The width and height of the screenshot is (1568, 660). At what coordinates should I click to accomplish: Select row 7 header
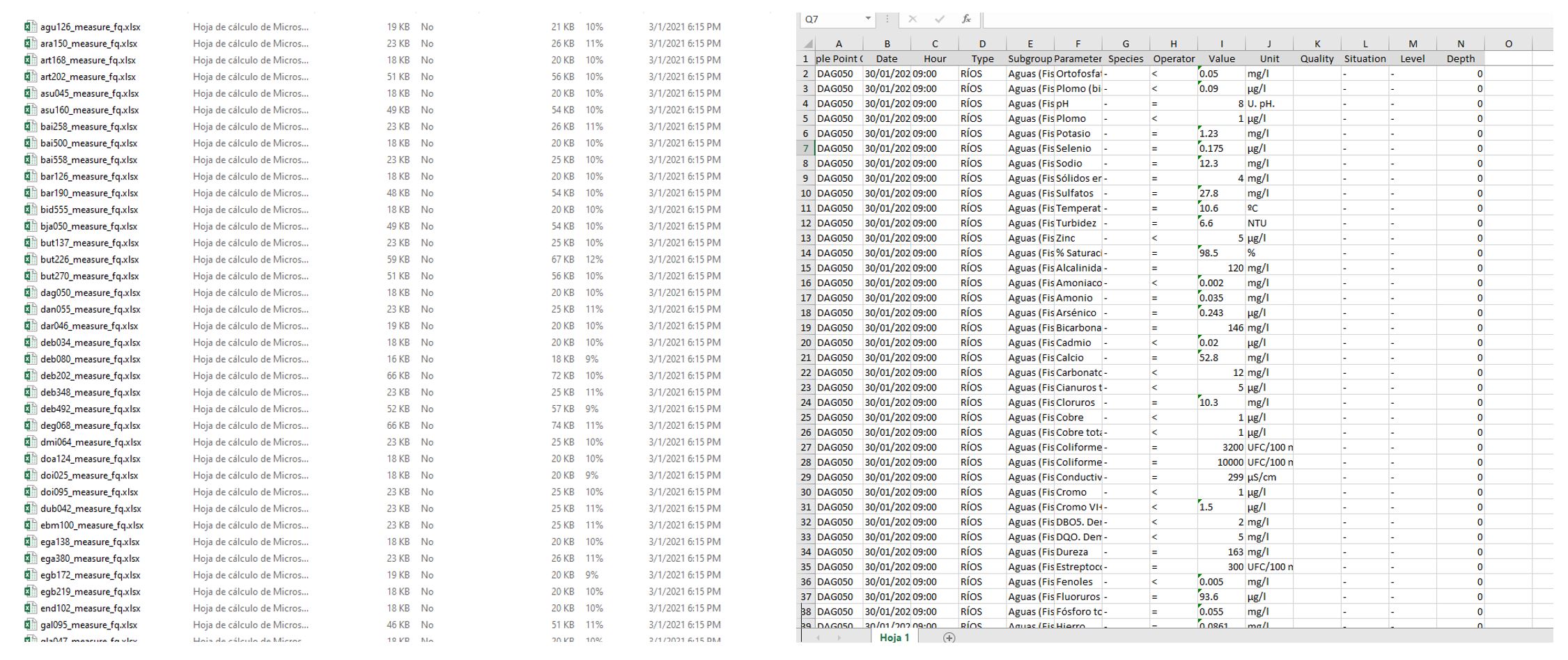[805, 148]
